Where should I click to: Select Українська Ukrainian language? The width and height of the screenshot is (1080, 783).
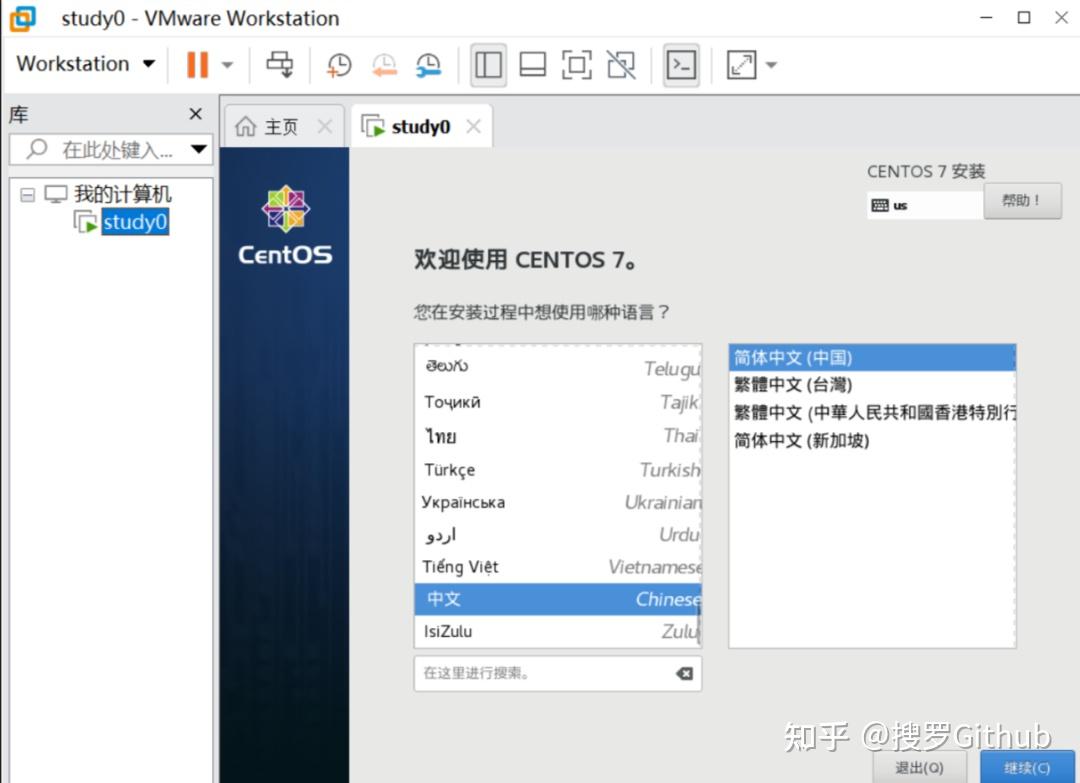pos(558,502)
